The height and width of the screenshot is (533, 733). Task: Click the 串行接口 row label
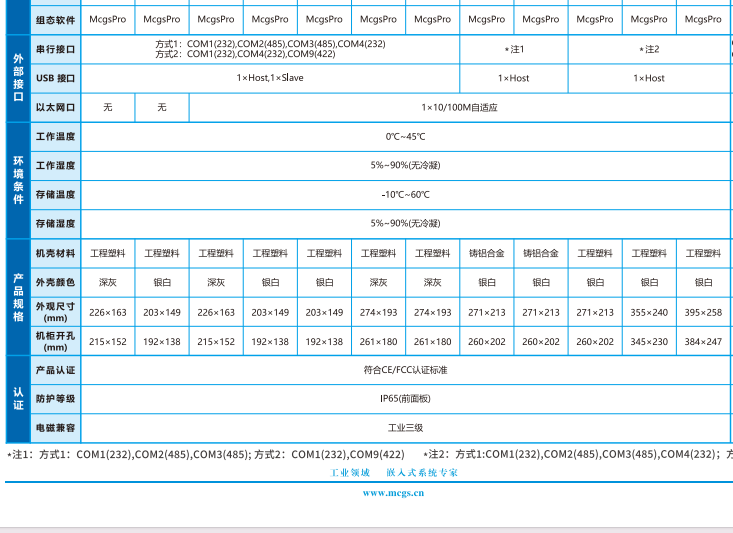[56, 49]
